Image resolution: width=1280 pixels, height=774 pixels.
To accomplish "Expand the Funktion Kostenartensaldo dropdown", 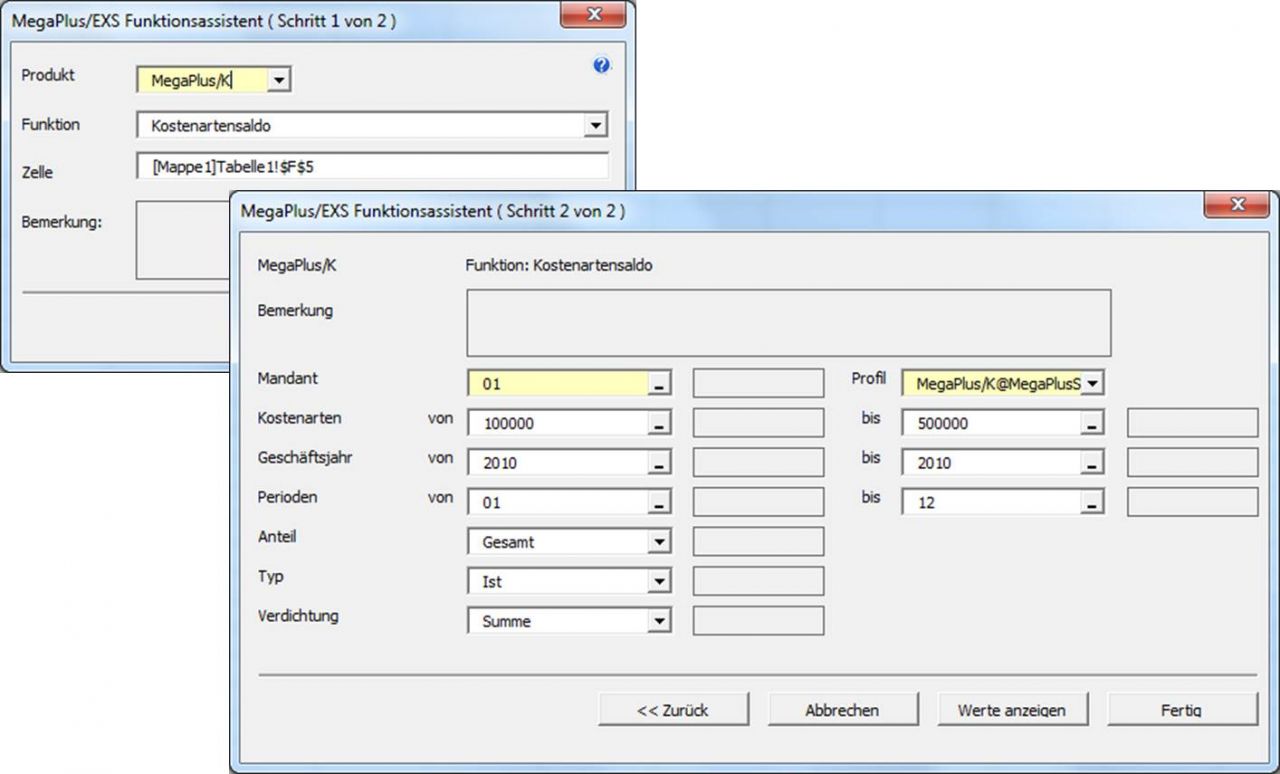I will 596,125.
